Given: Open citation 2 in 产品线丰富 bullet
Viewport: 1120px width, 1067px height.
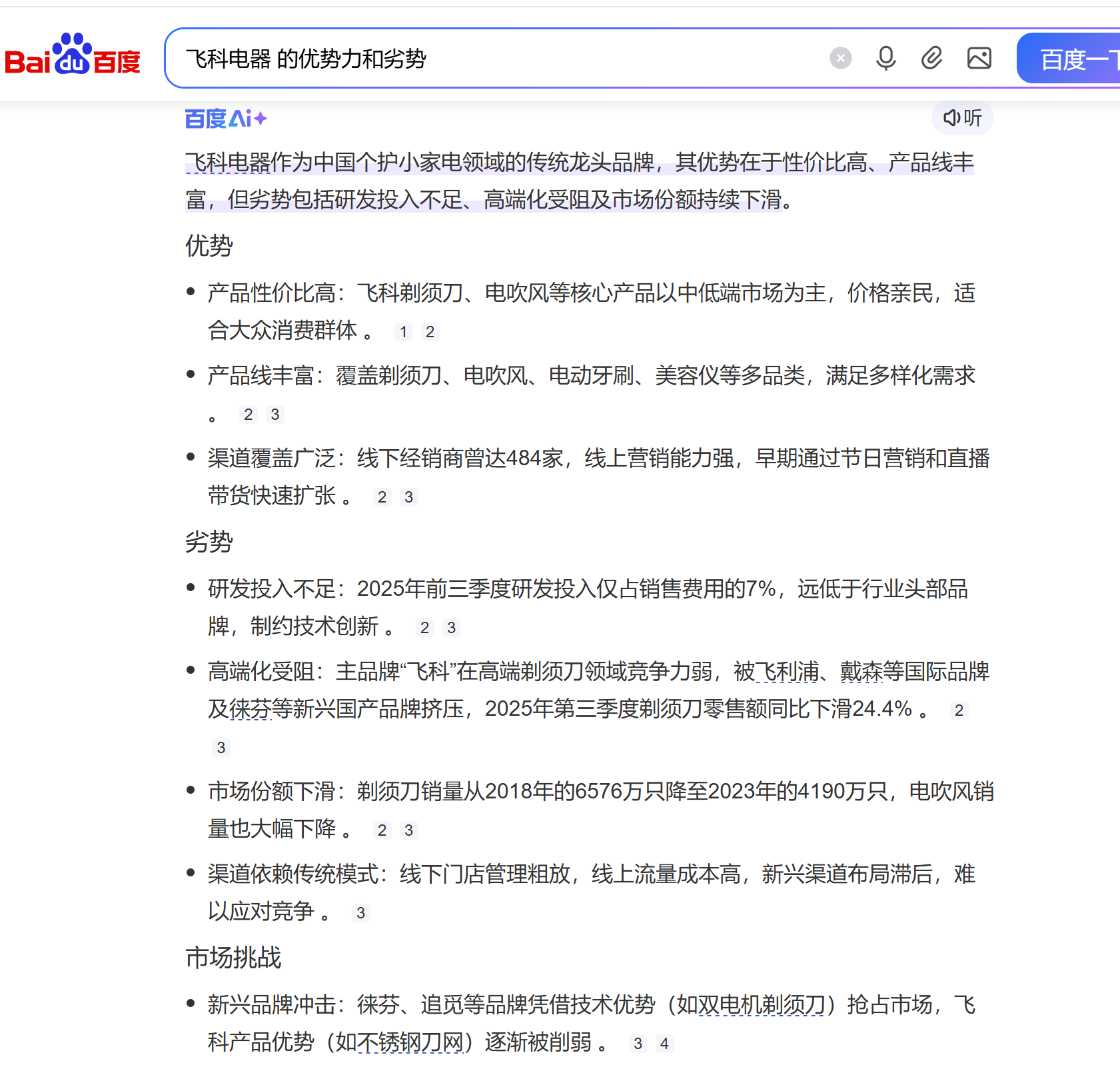Looking at the screenshot, I should [x=248, y=415].
